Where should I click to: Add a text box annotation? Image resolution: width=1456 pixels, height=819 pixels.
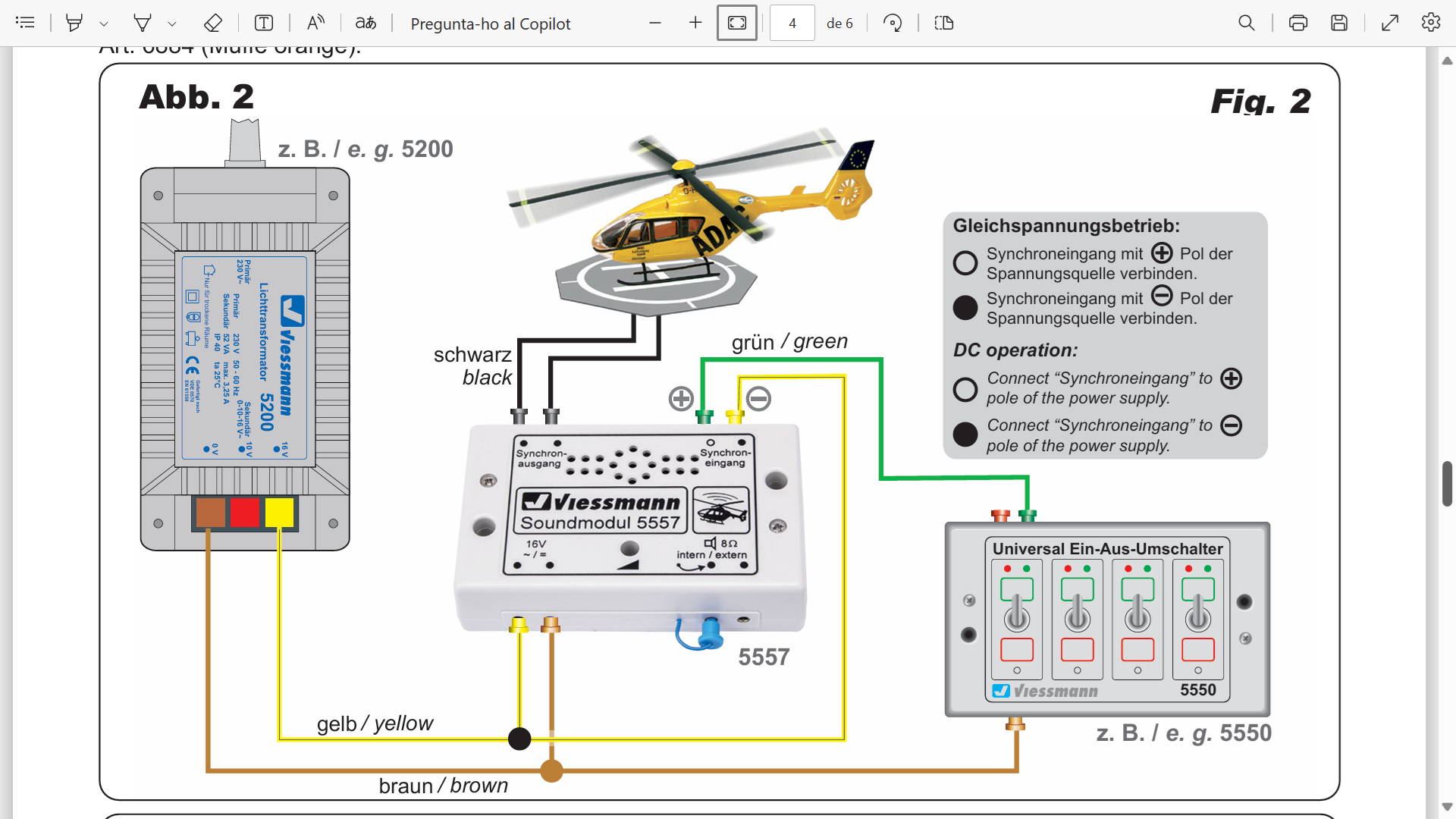[264, 23]
